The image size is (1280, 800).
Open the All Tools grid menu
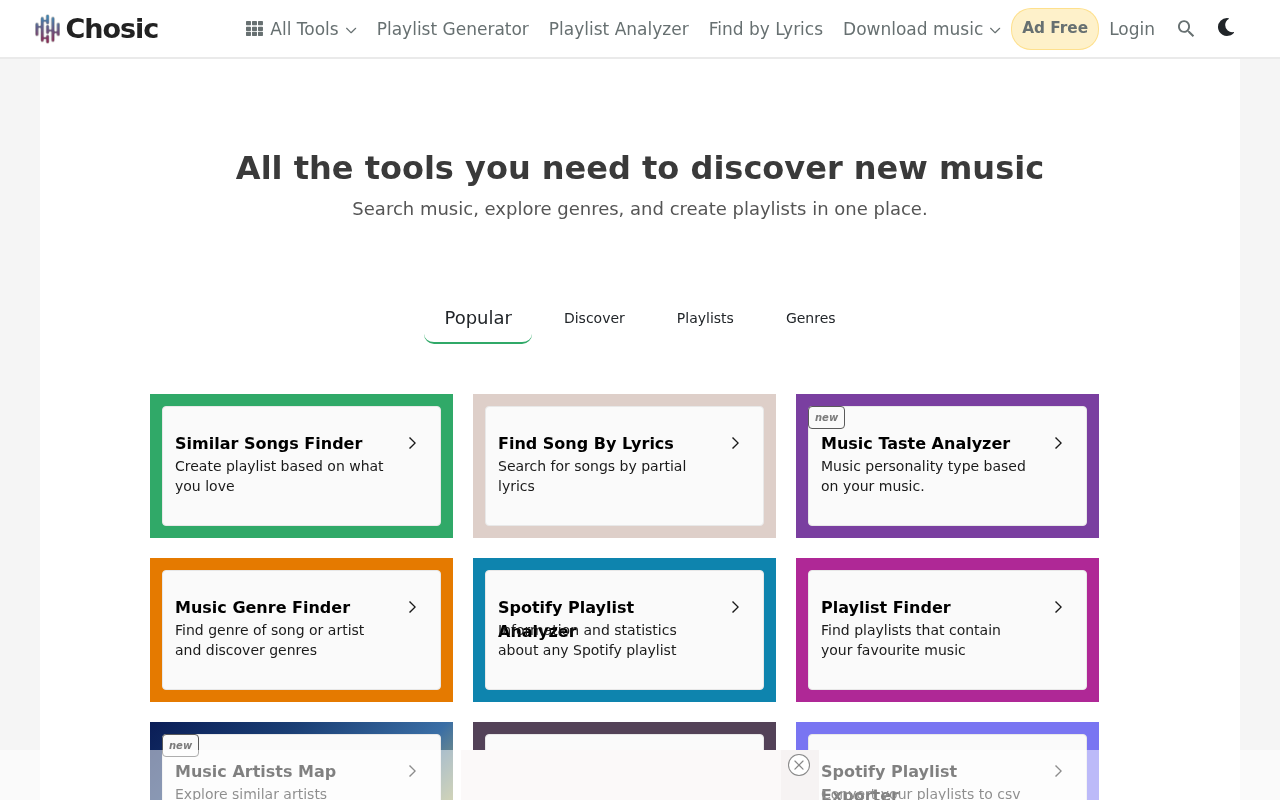click(x=301, y=29)
